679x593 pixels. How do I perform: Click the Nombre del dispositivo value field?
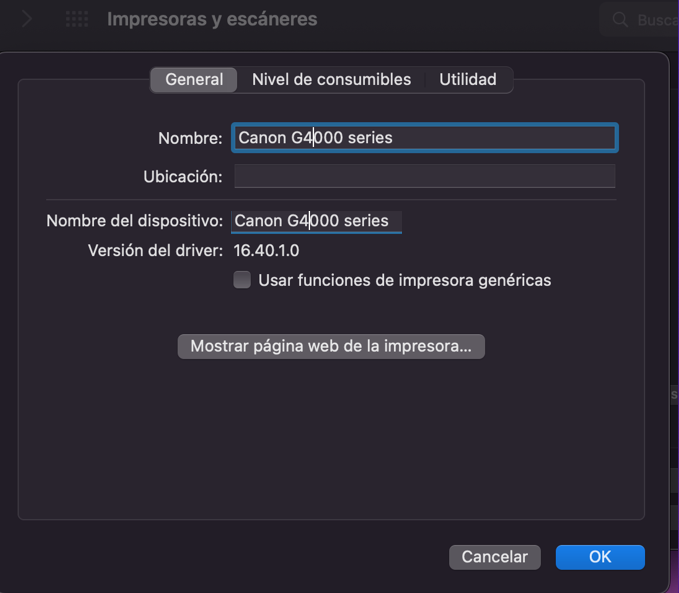click(316, 221)
